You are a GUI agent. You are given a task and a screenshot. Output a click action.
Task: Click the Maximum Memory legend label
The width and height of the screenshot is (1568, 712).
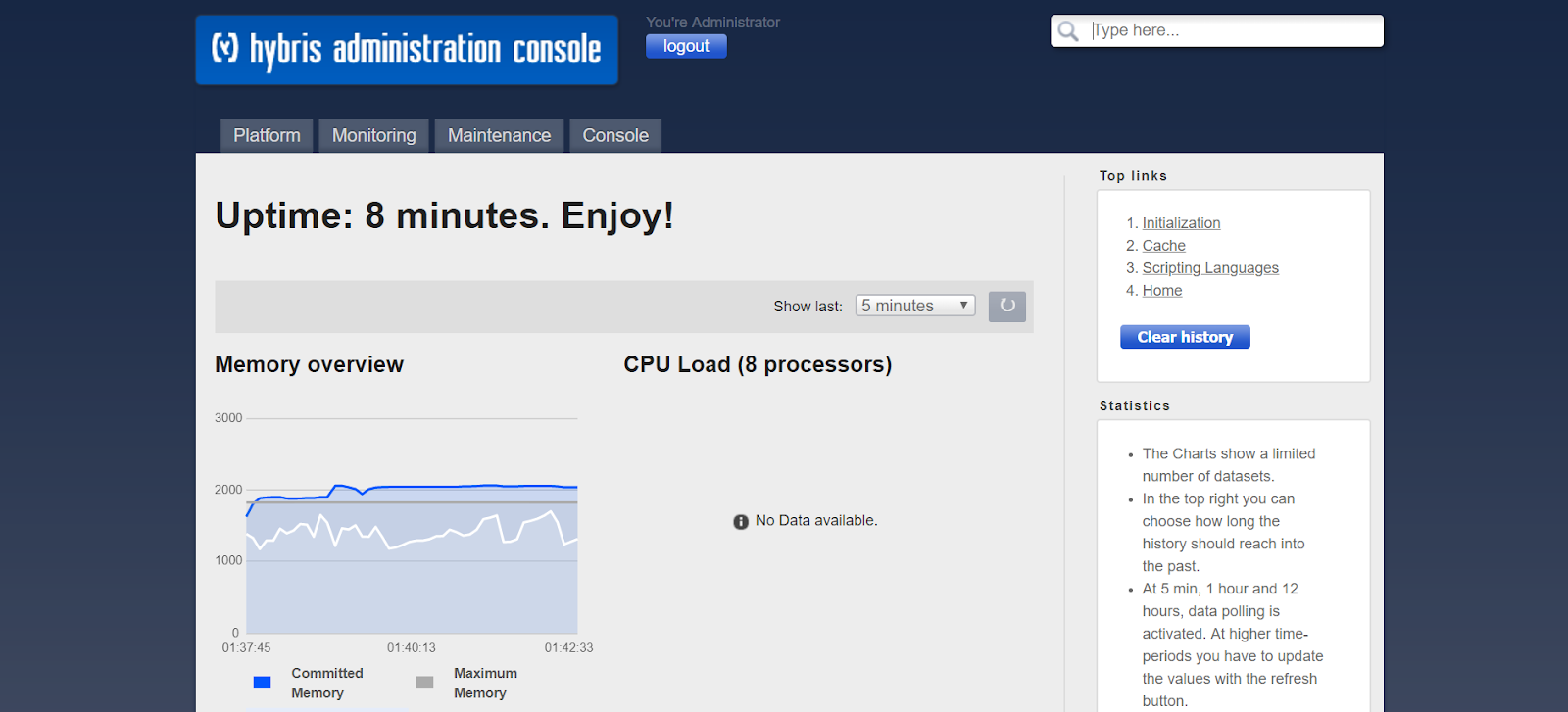click(485, 683)
